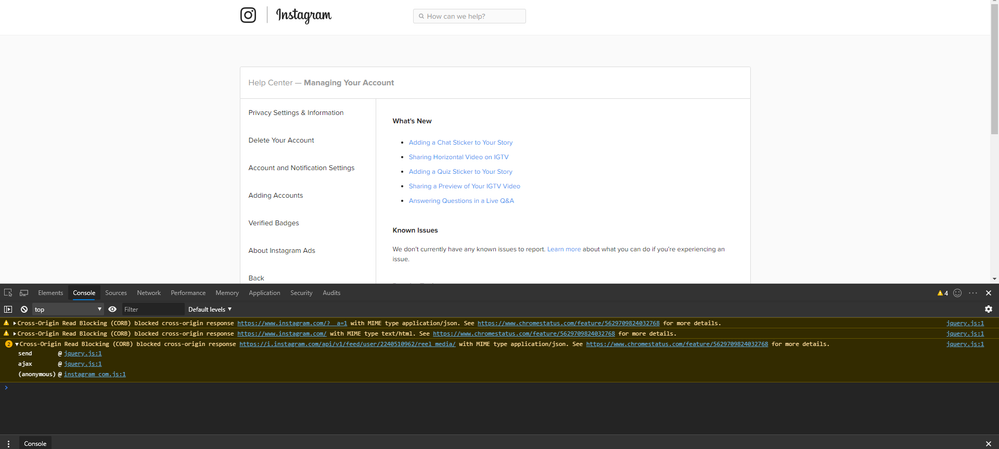The image size is (999, 449).
Task: Click the Back item in sidebar
Action: [256, 278]
